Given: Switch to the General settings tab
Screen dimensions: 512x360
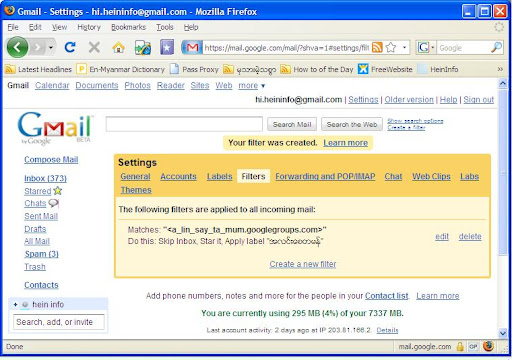Looking at the screenshot, I should pos(135,176).
